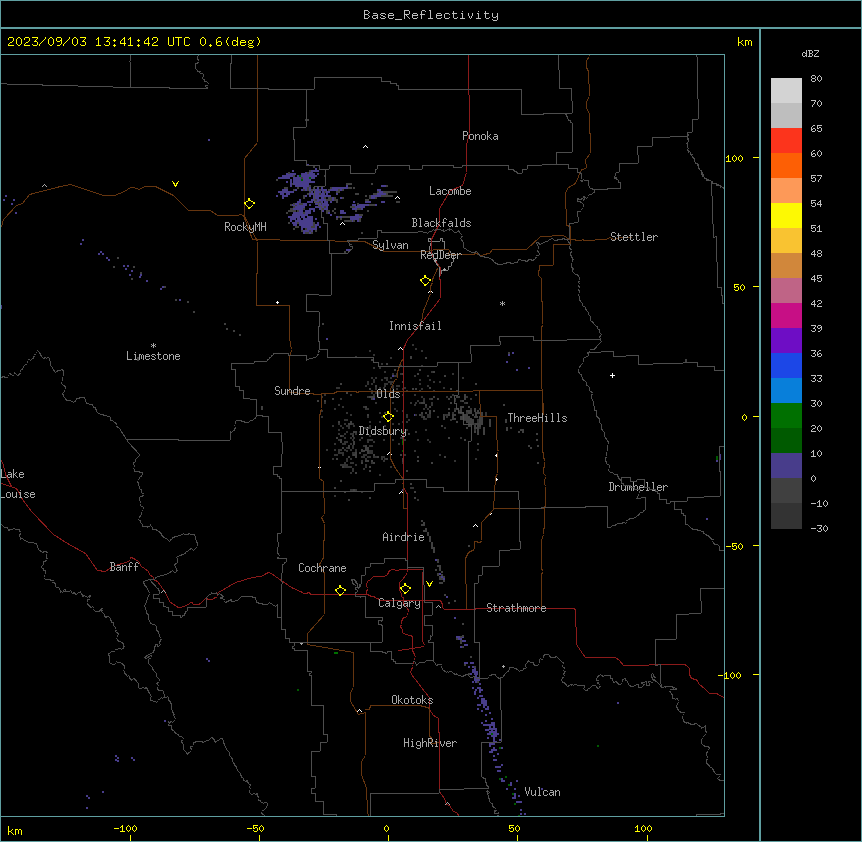Click the Vulcan town label

[542, 792]
